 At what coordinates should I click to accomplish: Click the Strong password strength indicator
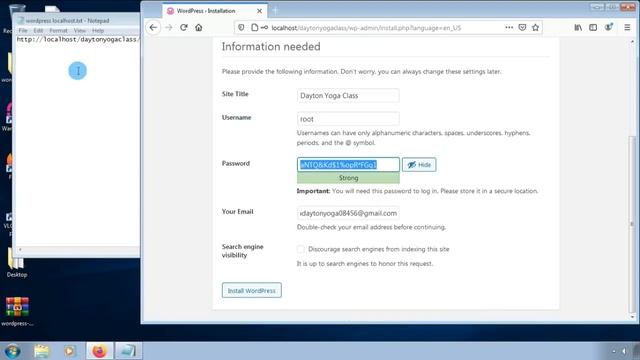click(x=348, y=178)
